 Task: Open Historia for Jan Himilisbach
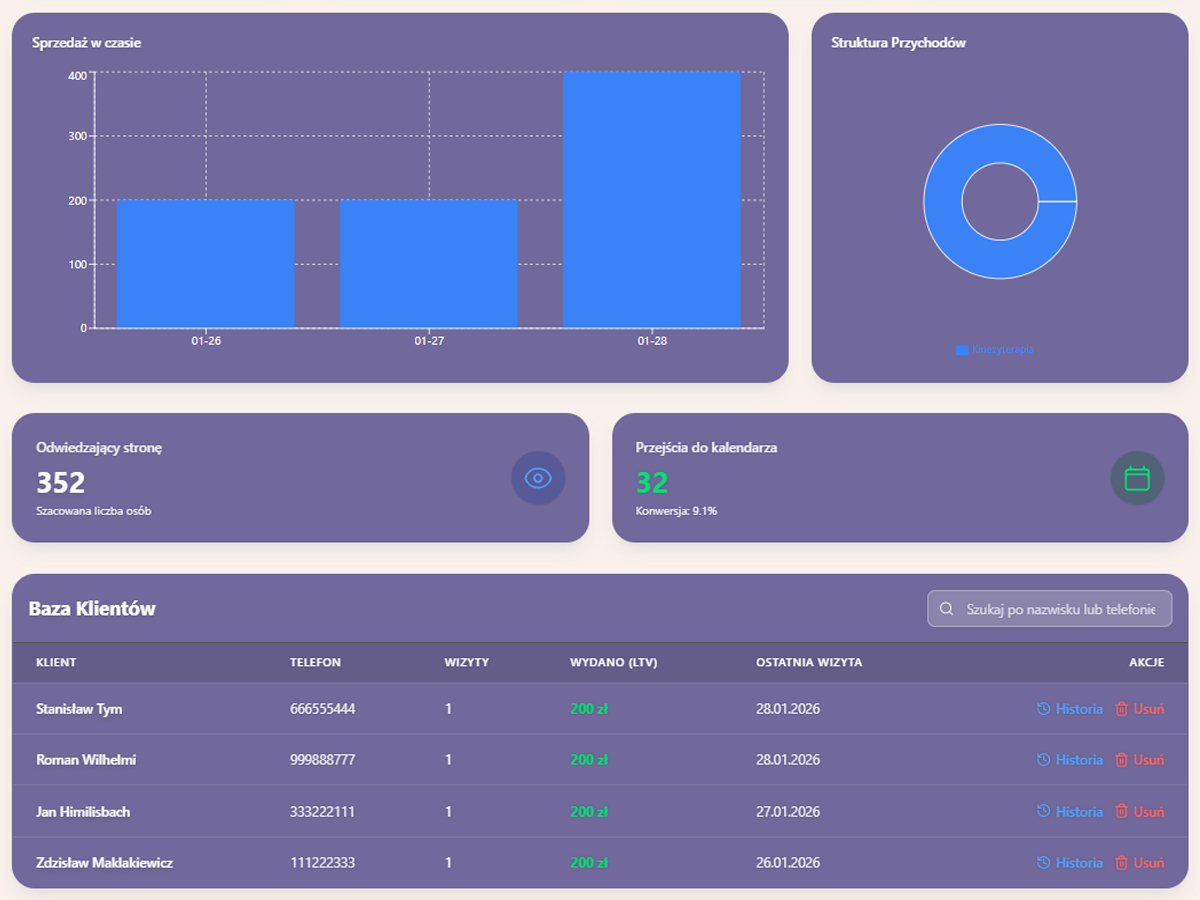(x=1078, y=812)
